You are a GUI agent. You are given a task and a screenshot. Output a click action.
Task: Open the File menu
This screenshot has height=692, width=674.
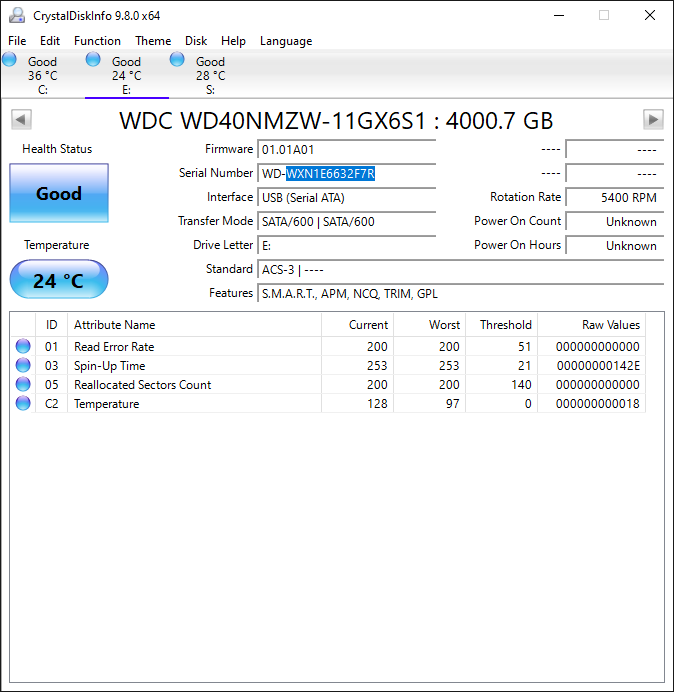pyautogui.click(x=17, y=41)
